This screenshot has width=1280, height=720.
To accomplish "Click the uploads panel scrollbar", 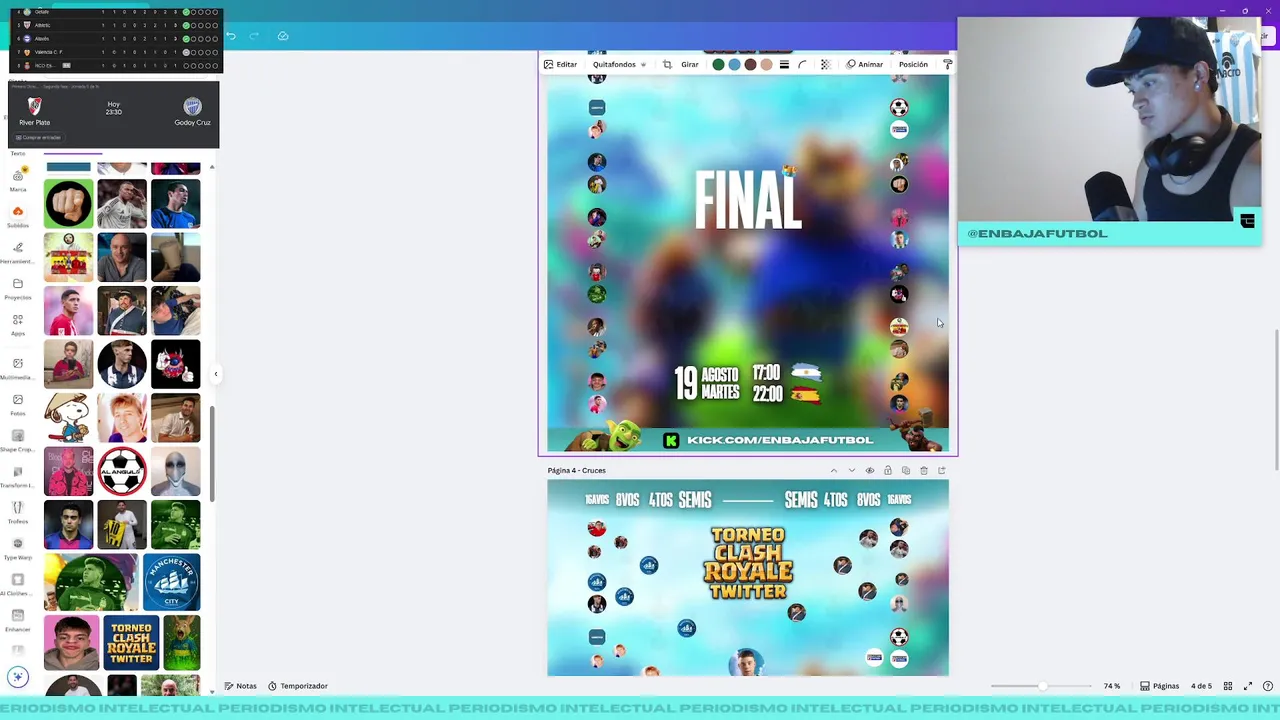I will [x=212, y=455].
